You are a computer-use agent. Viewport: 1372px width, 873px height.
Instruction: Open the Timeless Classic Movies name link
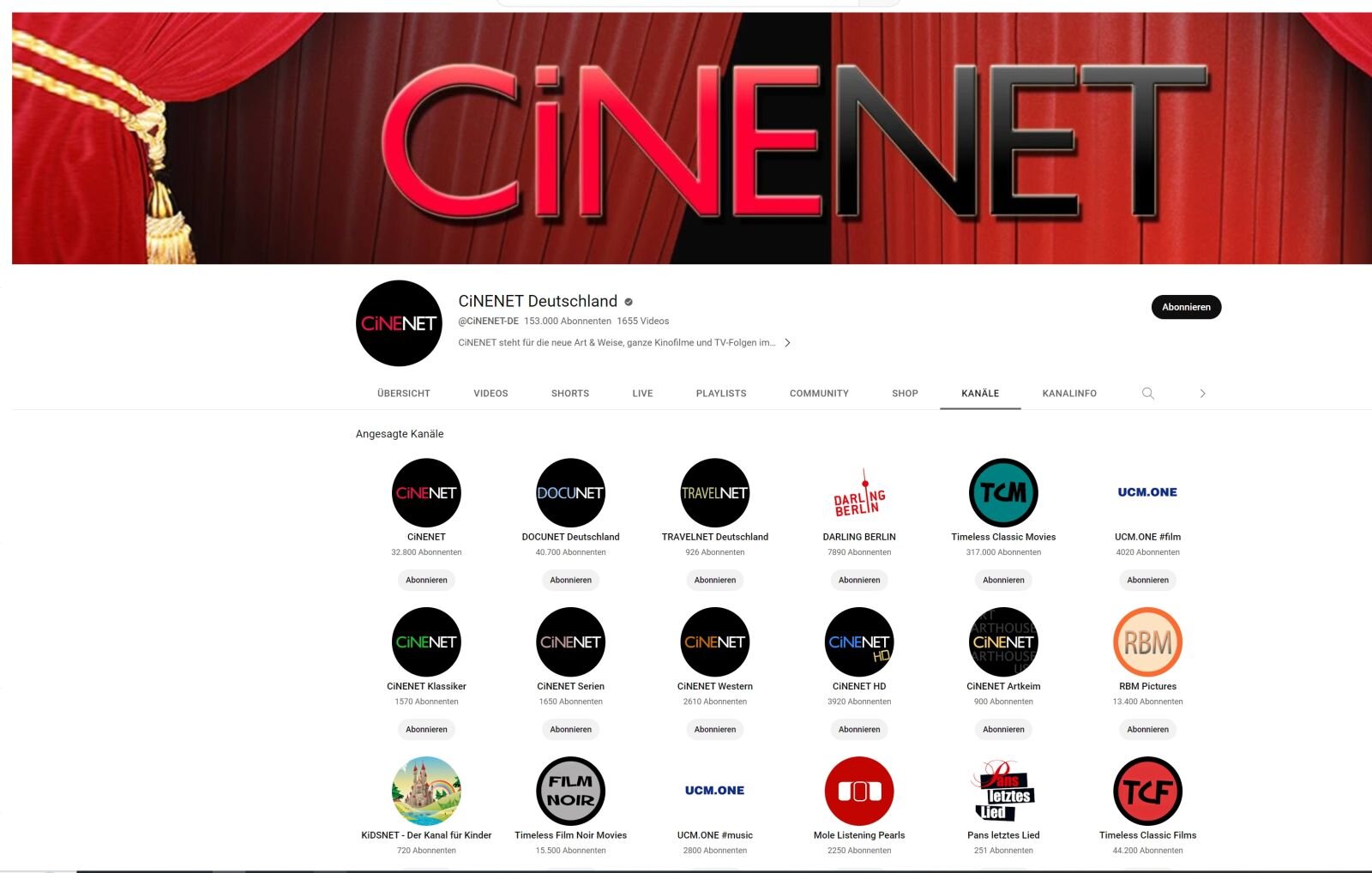click(1003, 537)
